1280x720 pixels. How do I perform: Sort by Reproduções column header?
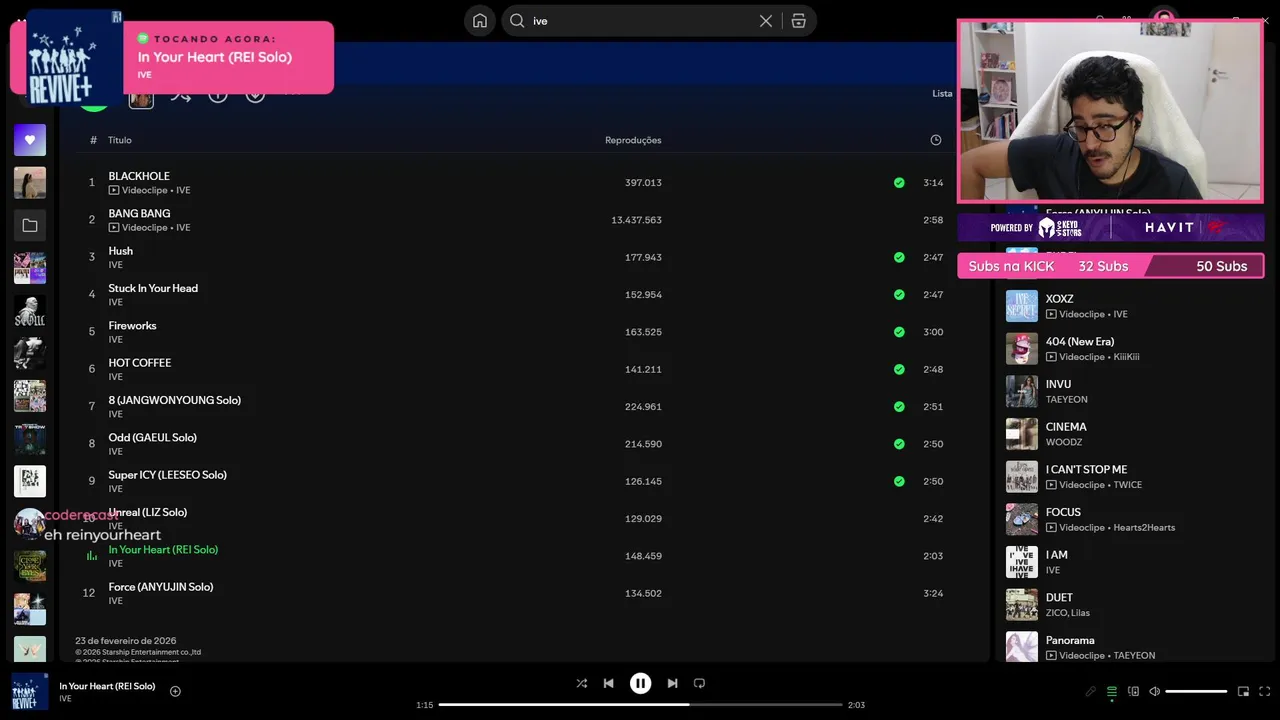click(x=633, y=140)
